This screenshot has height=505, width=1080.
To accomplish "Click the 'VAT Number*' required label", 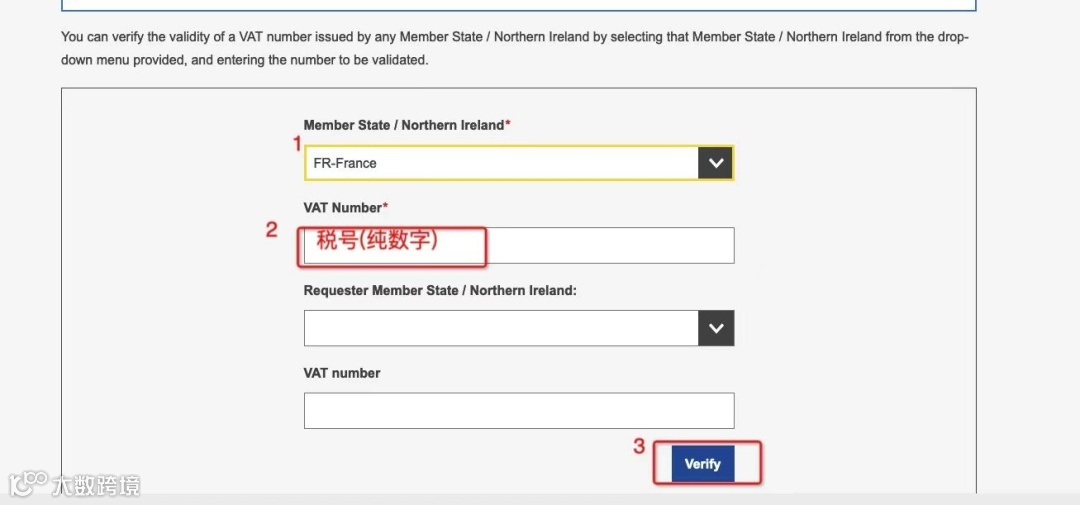I will pos(346,207).
